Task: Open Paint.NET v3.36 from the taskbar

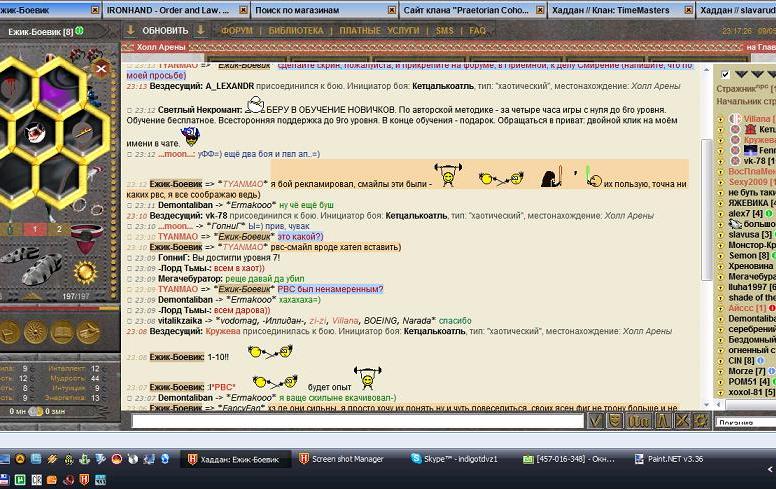Action: [670, 459]
